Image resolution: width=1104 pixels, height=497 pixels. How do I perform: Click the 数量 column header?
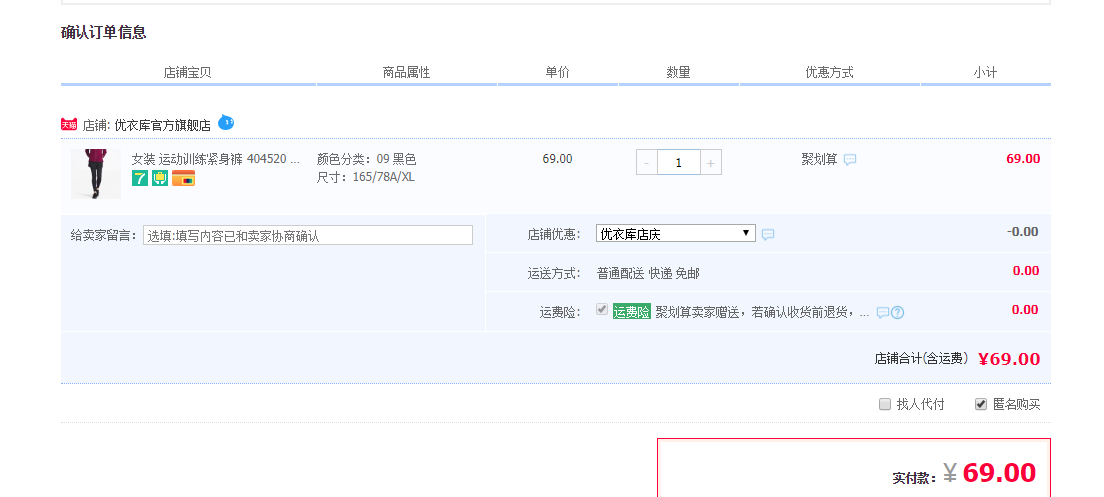coord(679,72)
